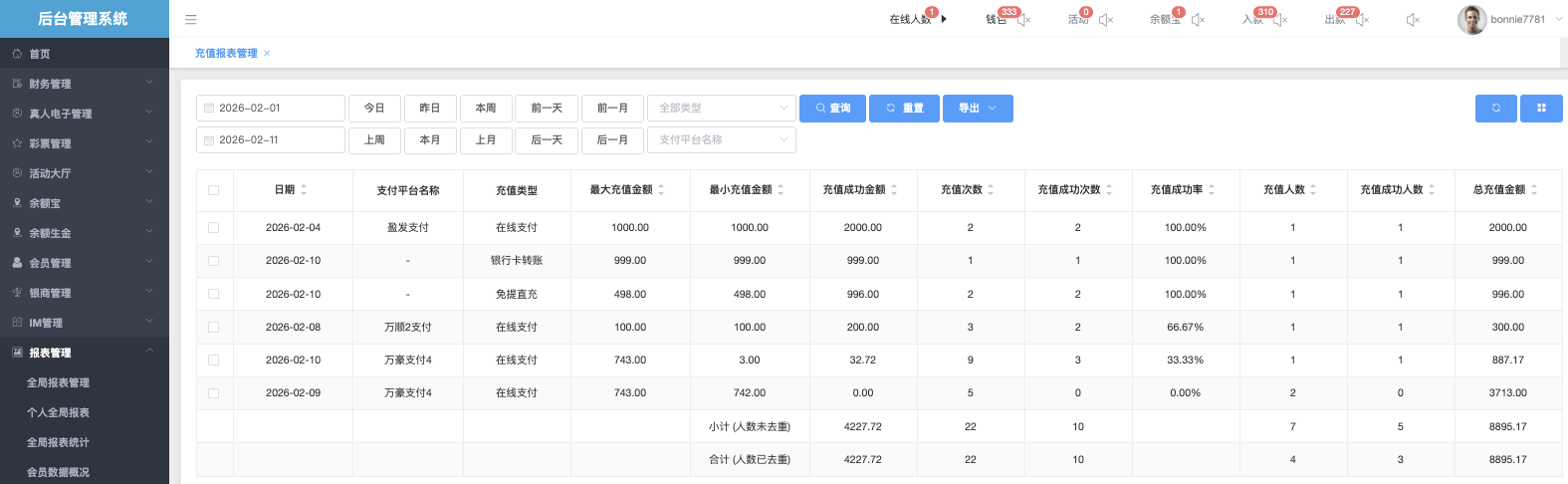Screen dimensions: 1568x484
Task: Select the checkbox for the 盈发支付 row
Action: [x=214, y=228]
